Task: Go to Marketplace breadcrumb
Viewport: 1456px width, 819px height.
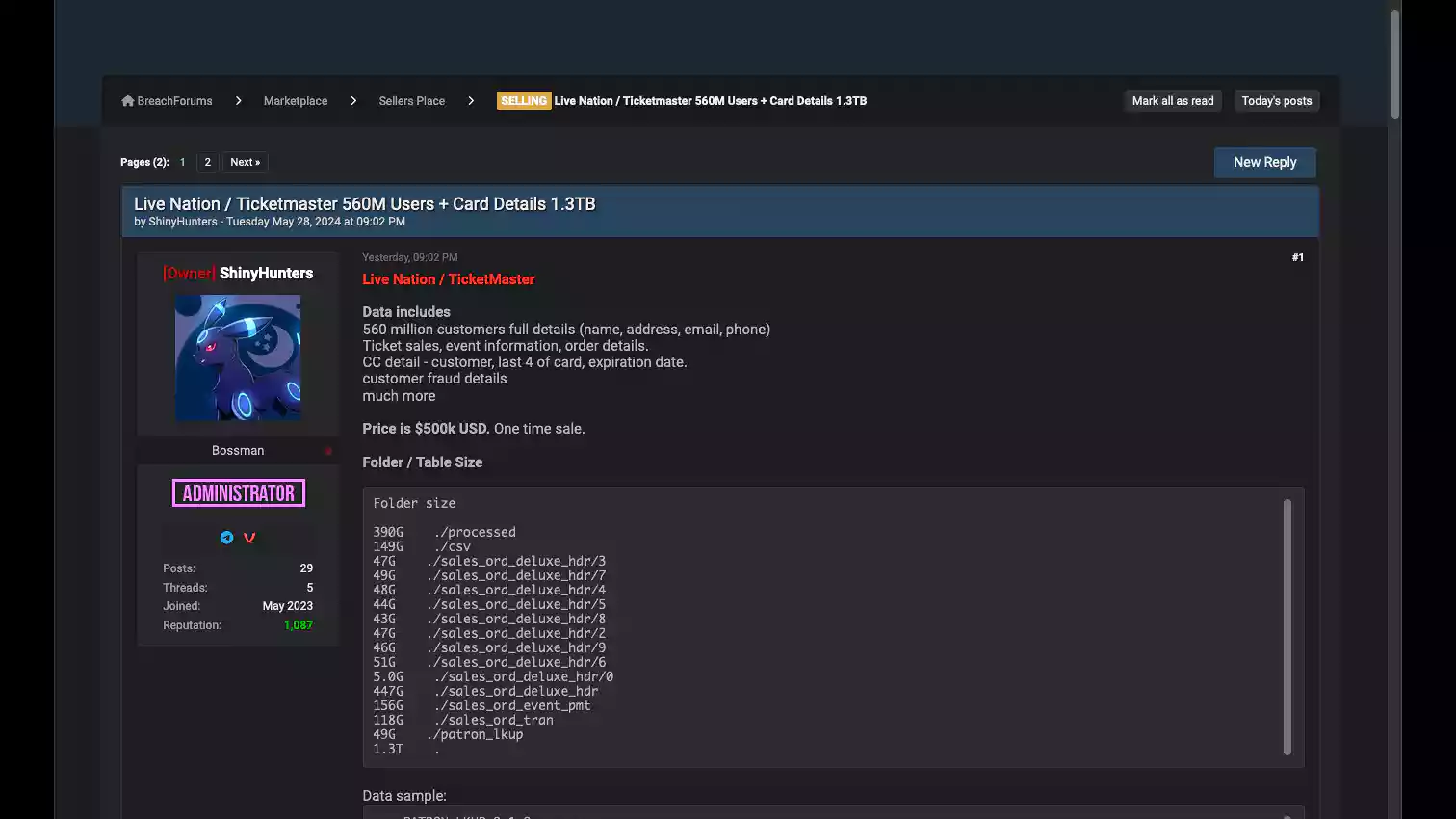Action: 296,100
